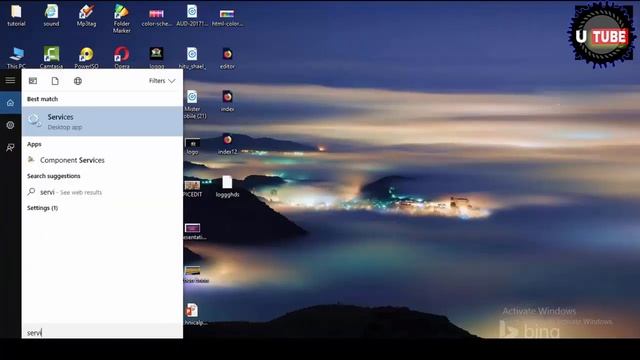
Task: Expand the search sidebar hamburger menu
Action: point(10,80)
